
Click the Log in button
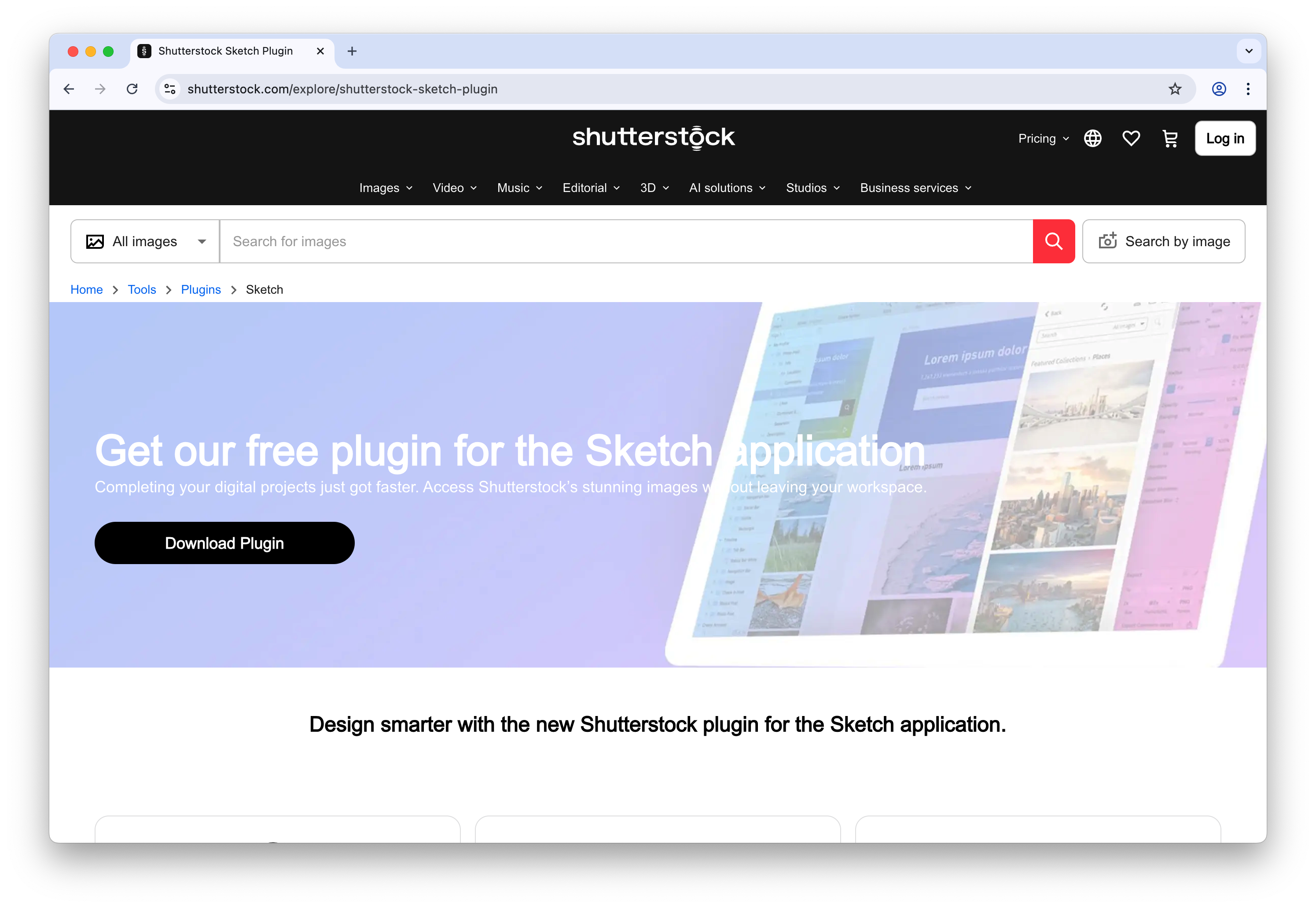1225,138
